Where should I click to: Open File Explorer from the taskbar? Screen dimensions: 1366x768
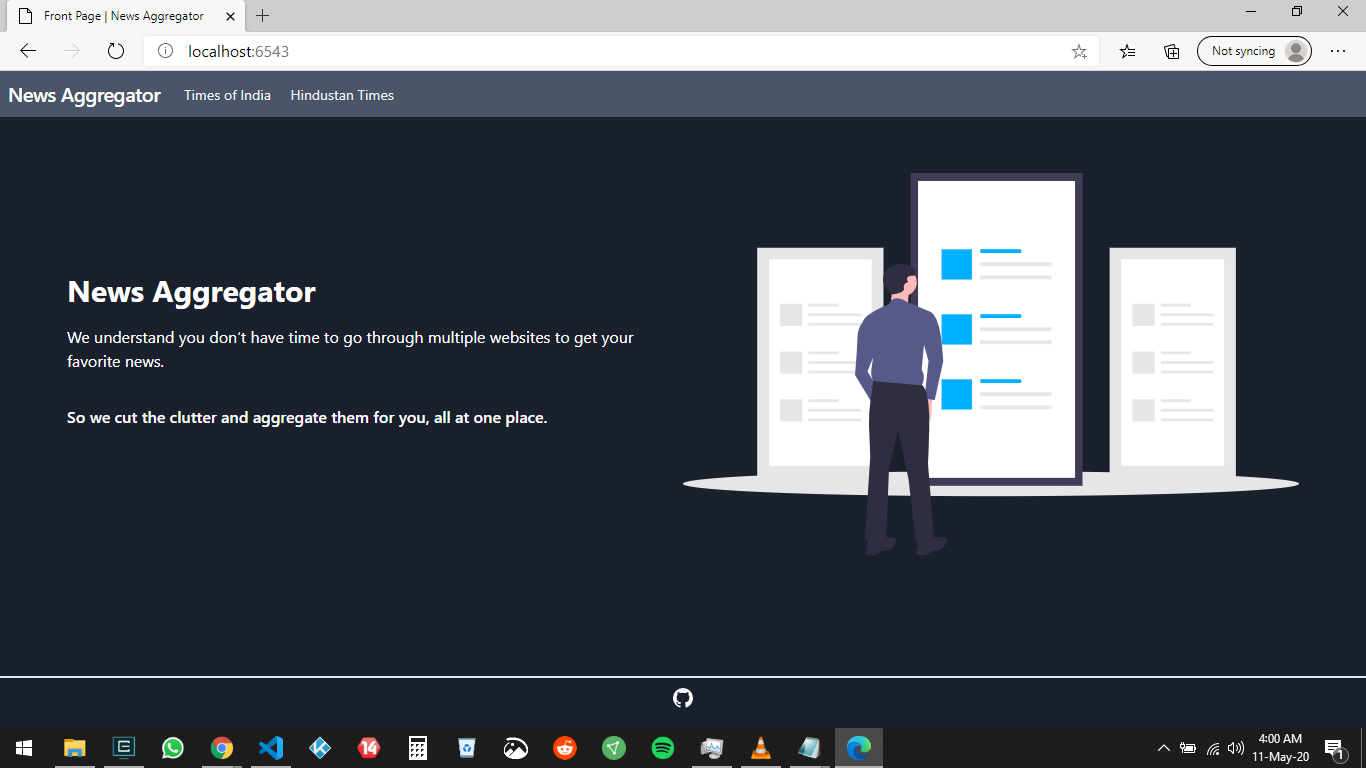coord(75,748)
